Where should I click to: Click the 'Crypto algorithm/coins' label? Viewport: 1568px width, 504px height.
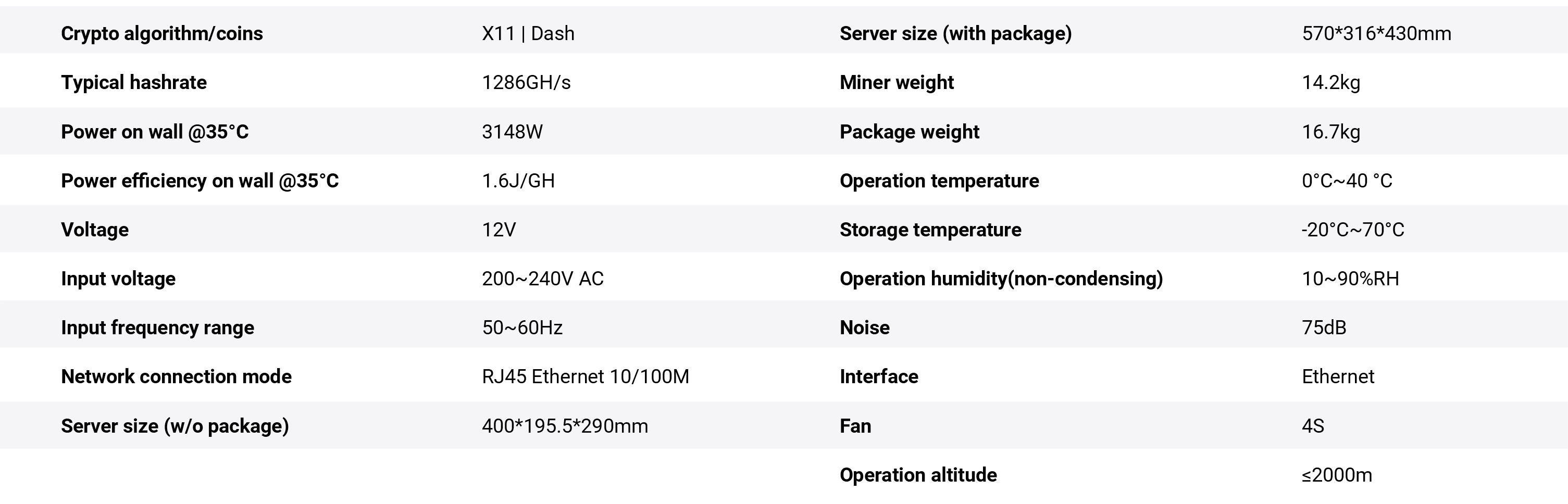[161, 33]
